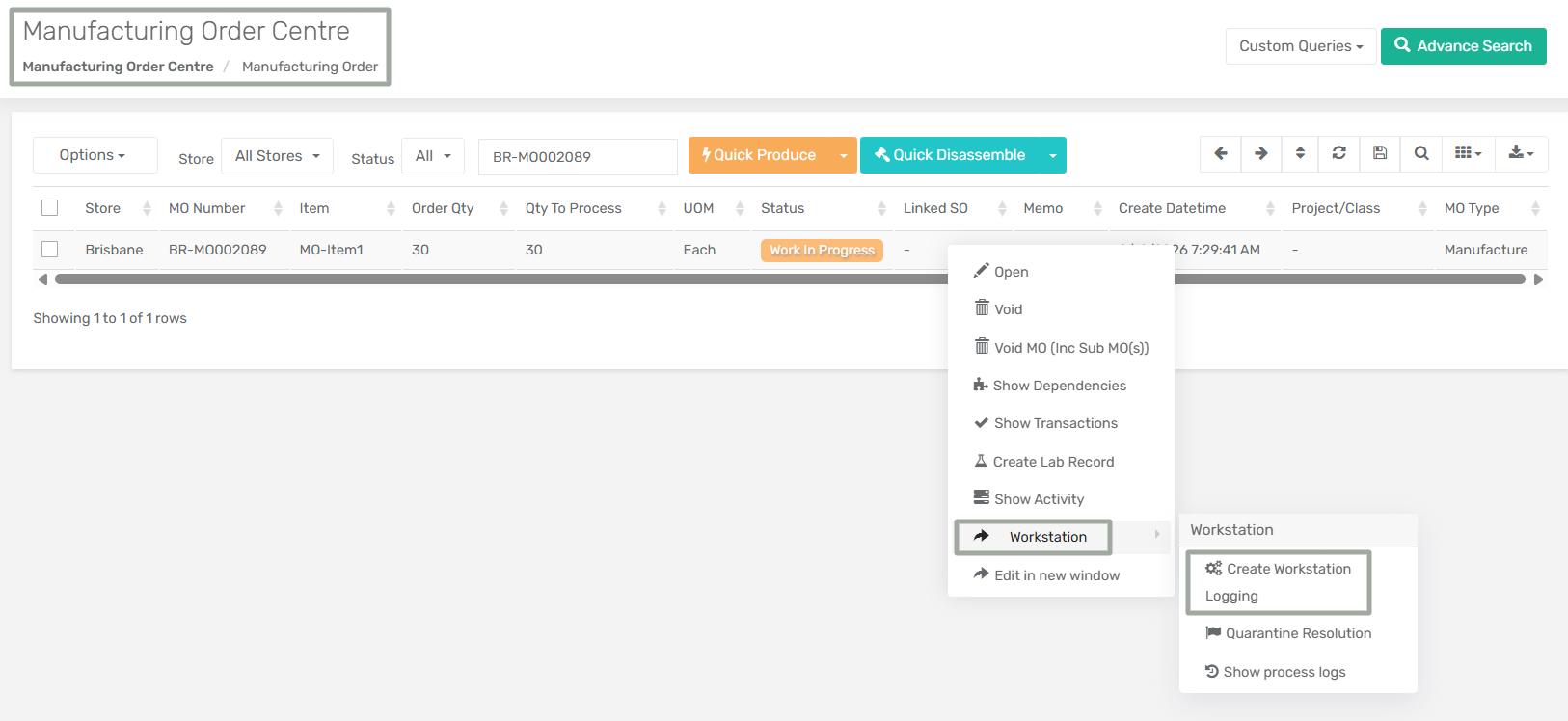Image resolution: width=1568 pixels, height=721 pixels.
Task: Open the export download icon menu
Action: click(x=1521, y=153)
